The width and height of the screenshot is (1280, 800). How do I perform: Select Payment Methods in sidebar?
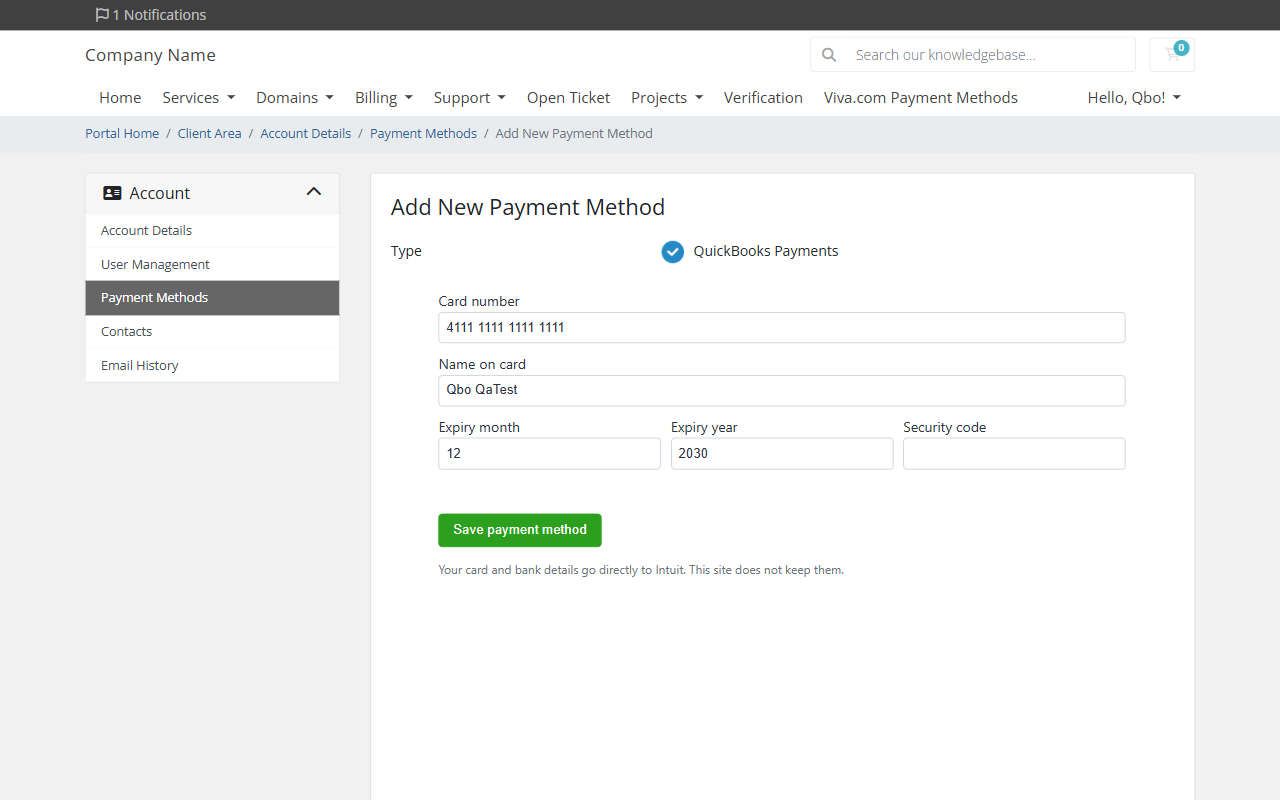(212, 298)
